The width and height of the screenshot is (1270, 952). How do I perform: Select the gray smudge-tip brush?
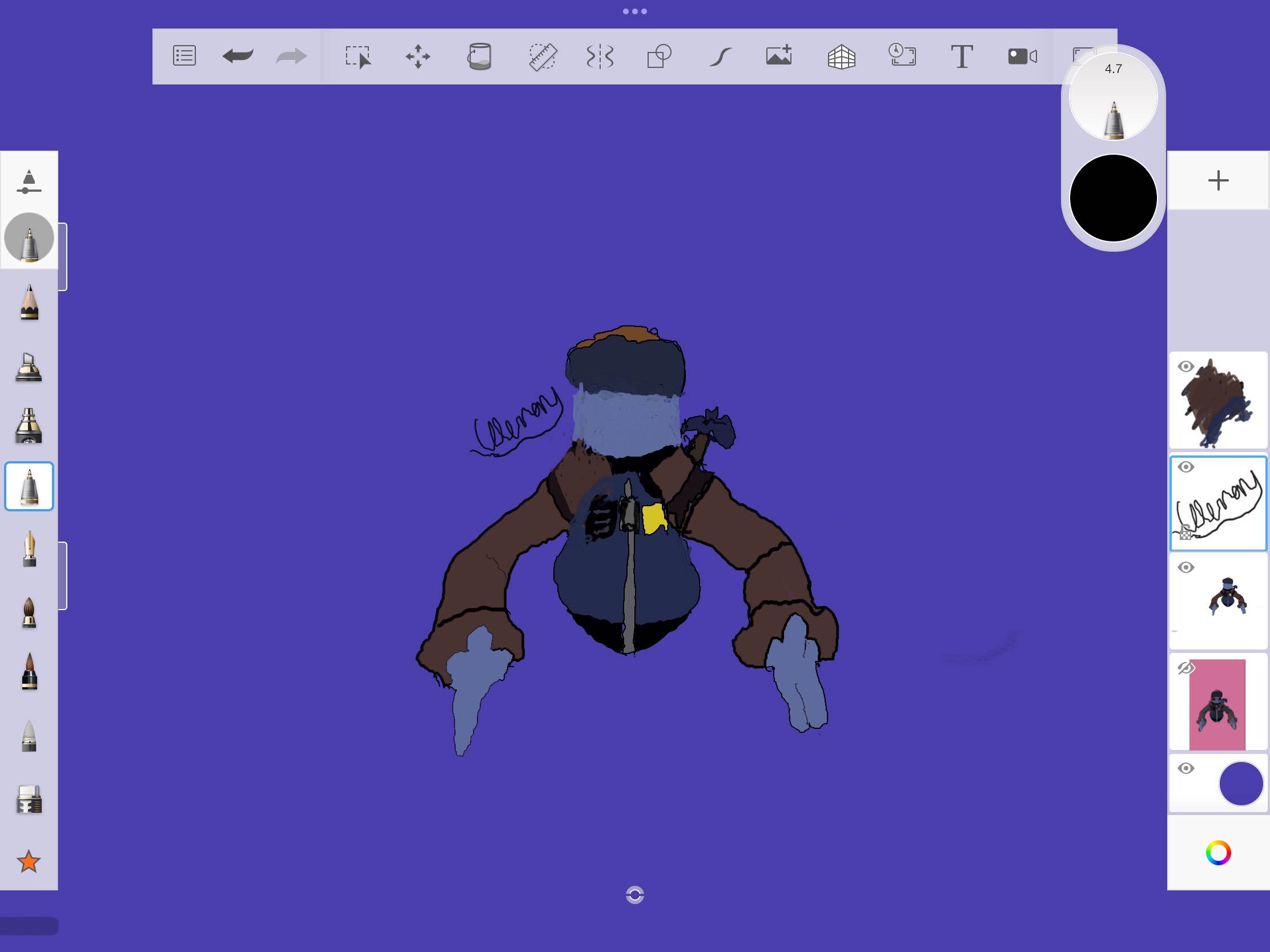29,735
